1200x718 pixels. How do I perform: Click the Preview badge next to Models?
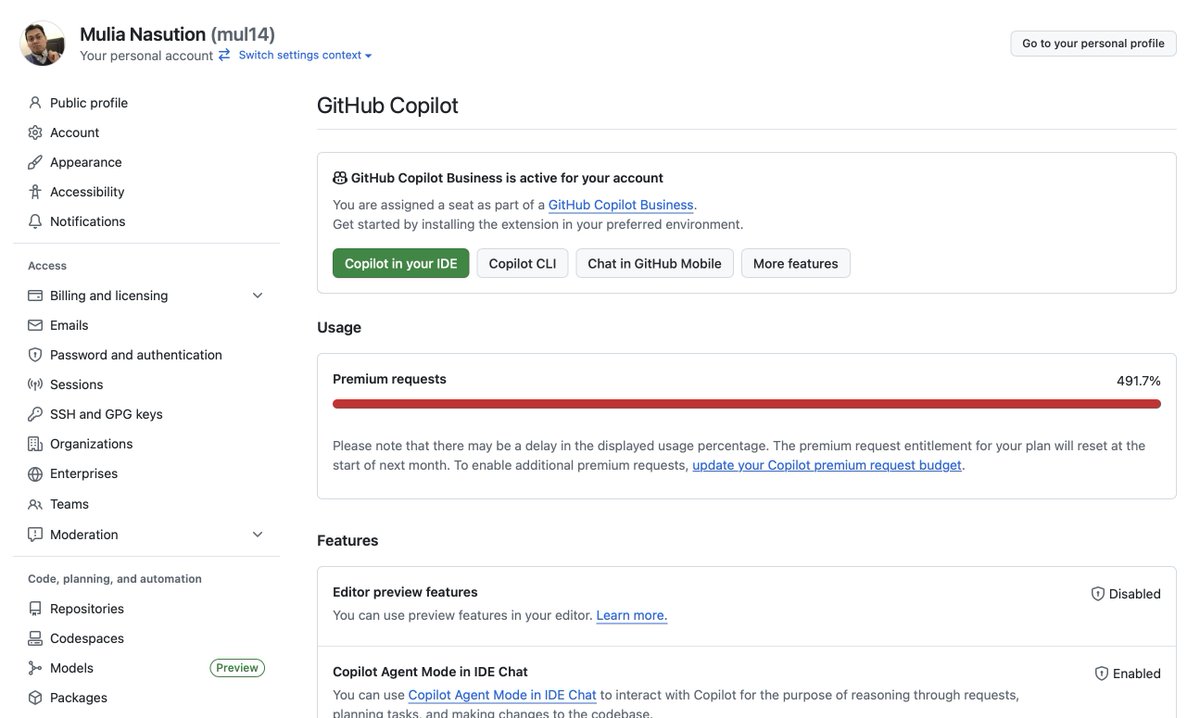pyautogui.click(x=237, y=668)
